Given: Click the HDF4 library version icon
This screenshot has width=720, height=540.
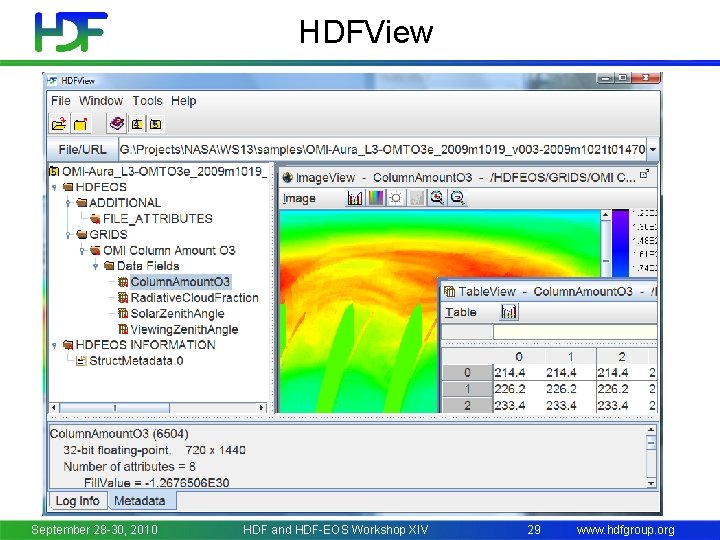Looking at the screenshot, I should coord(137,124).
